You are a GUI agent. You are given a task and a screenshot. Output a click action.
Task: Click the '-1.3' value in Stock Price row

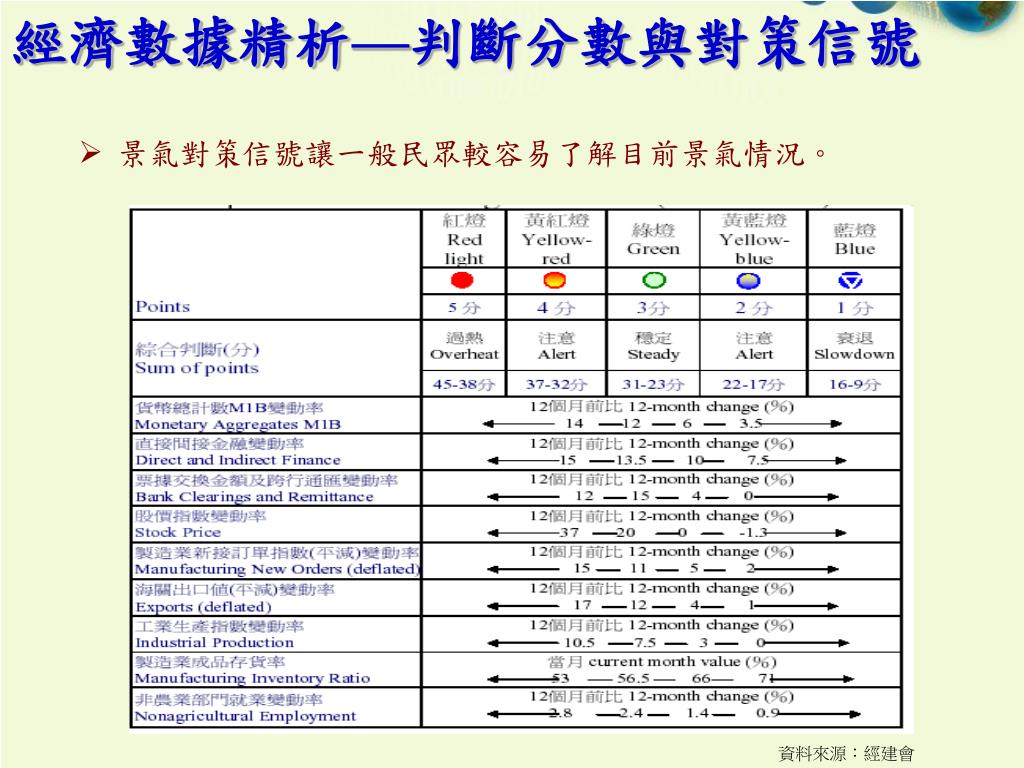coord(753,532)
